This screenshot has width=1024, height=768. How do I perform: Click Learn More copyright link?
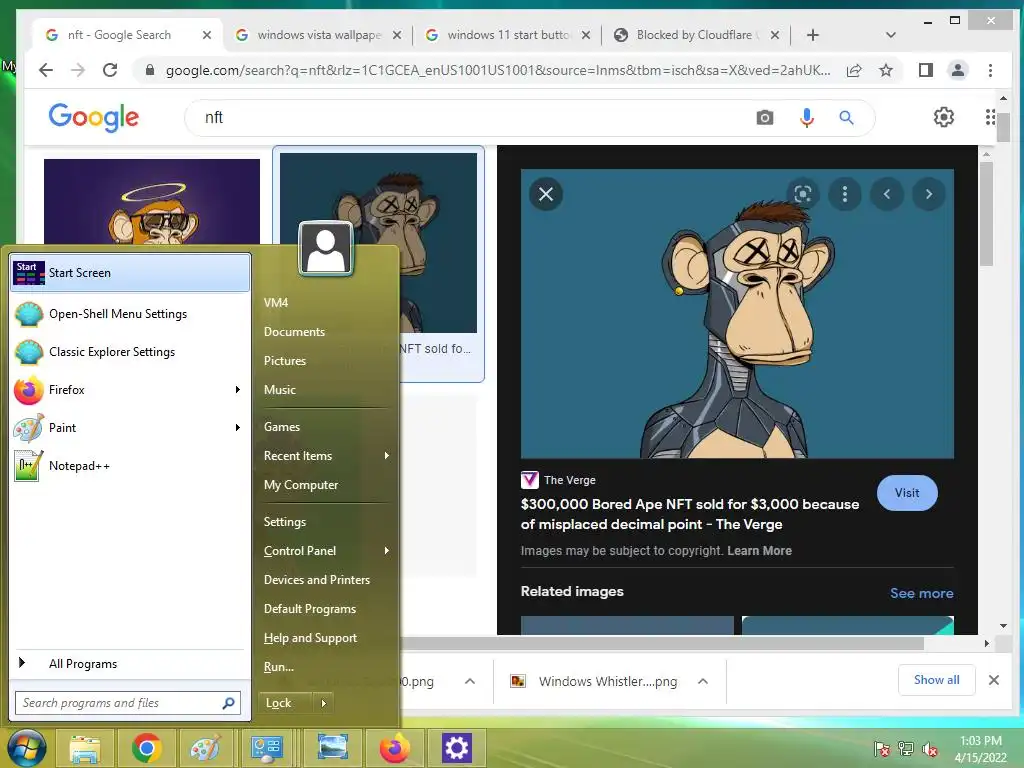tap(760, 551)
